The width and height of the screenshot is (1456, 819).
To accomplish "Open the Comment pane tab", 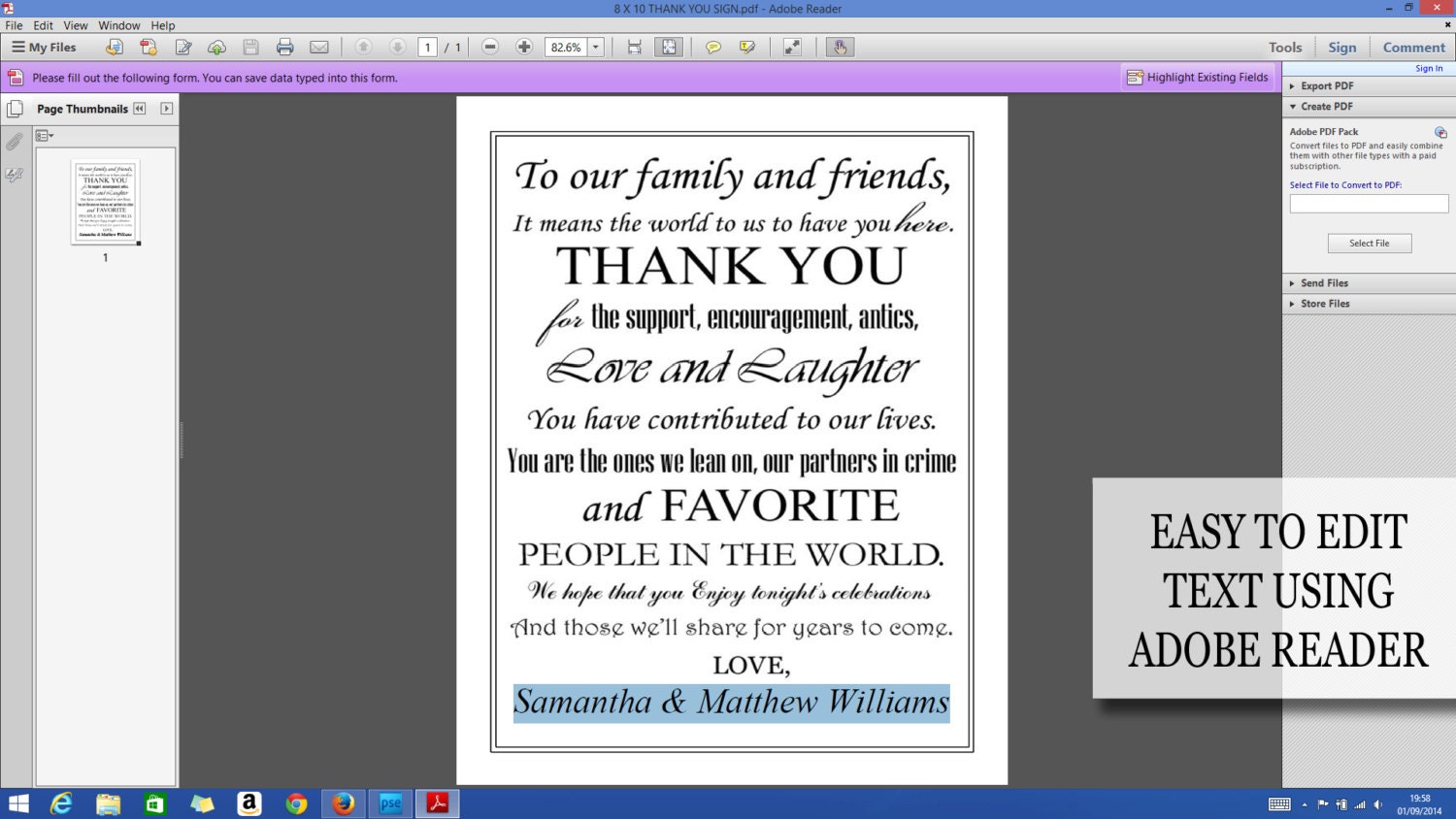I will 1414,47.
